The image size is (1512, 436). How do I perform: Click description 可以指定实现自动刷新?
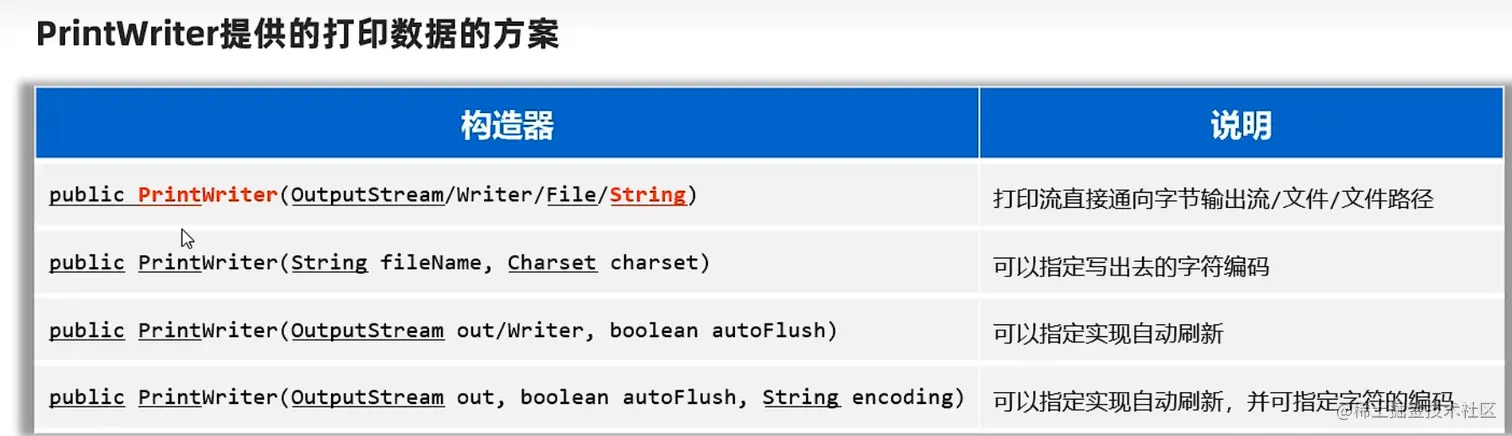1107,334
